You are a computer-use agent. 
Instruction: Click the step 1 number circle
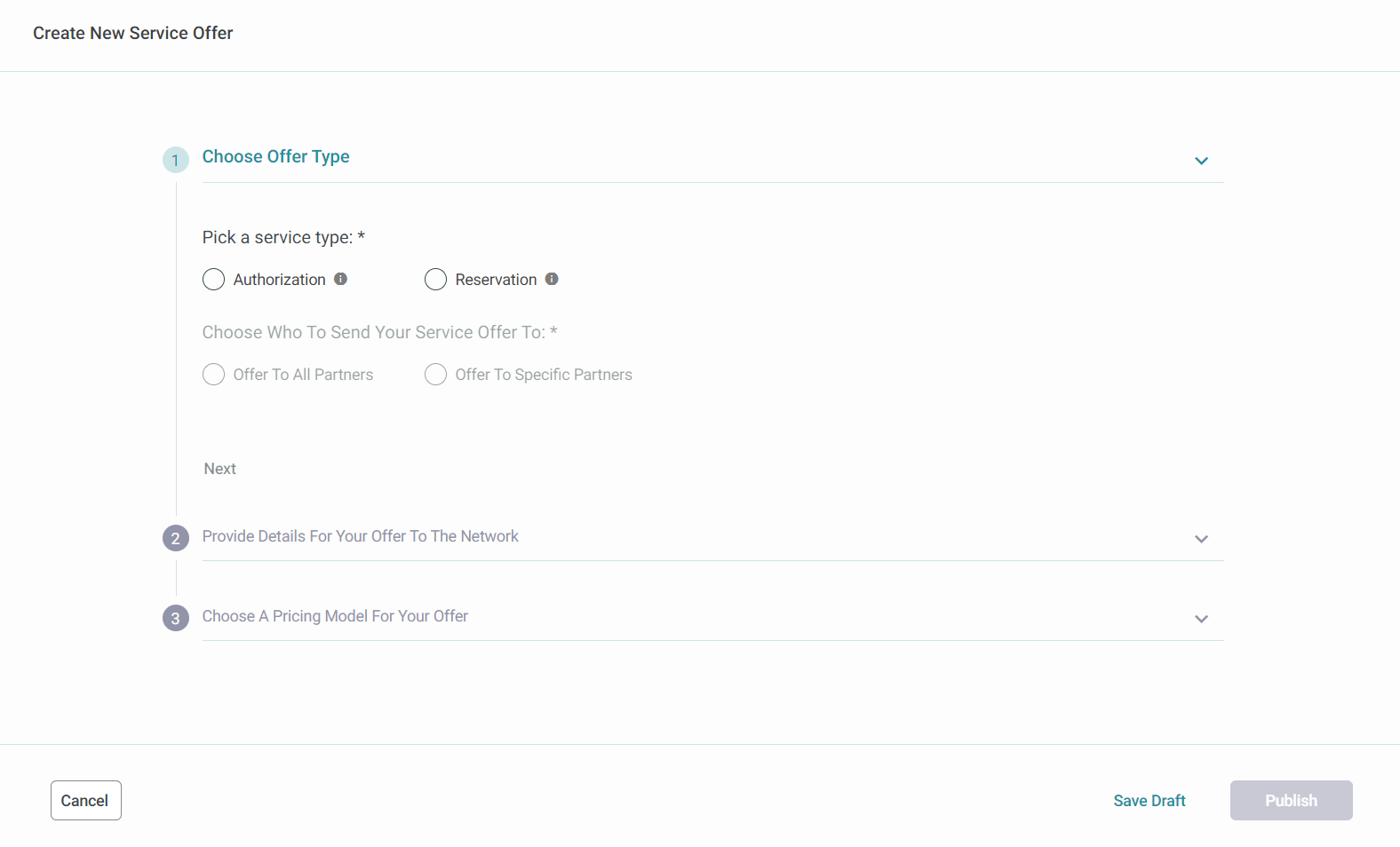[x=176, y=160]
